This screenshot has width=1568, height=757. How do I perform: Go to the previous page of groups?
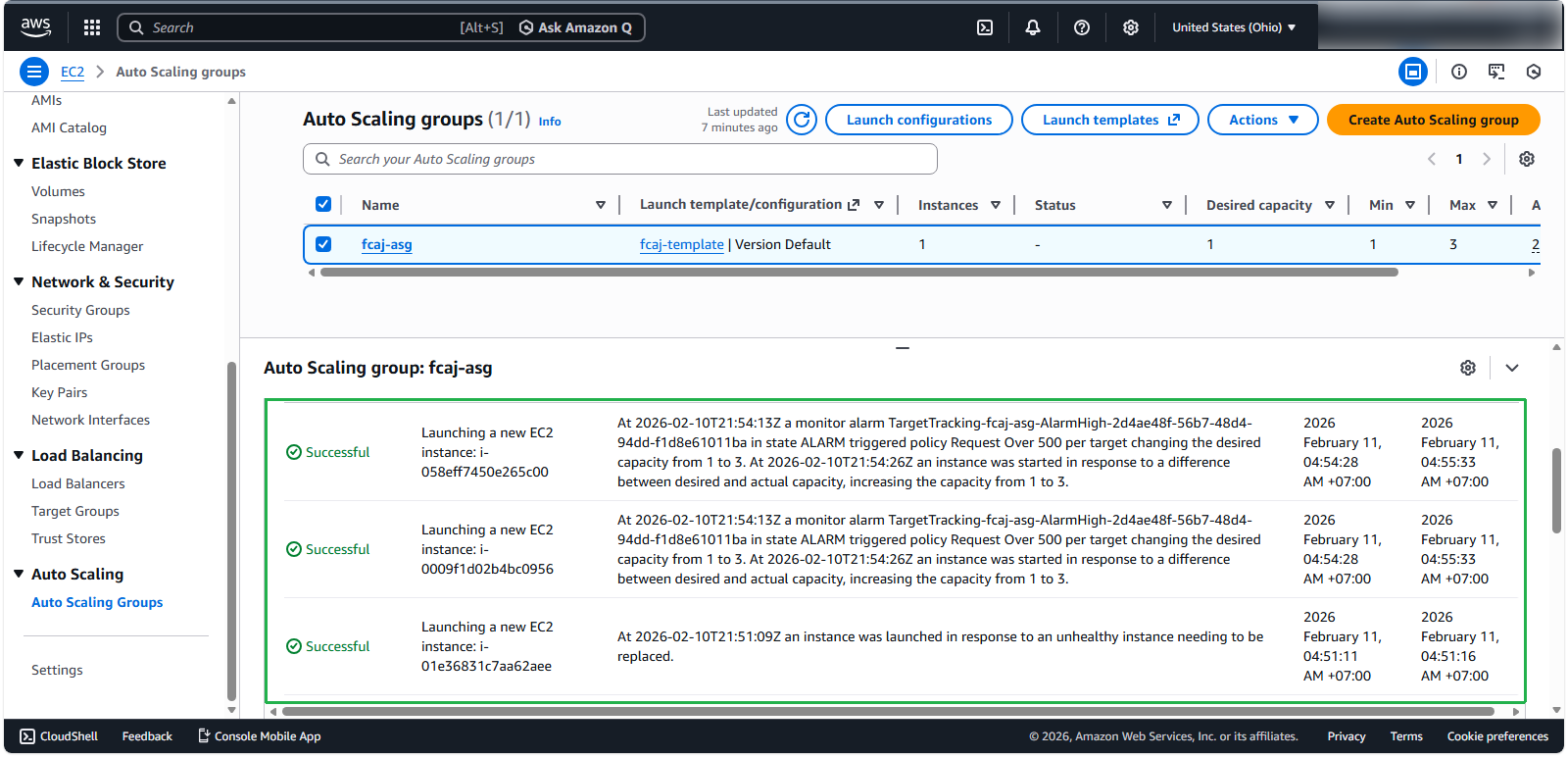tap(1432, 159)
